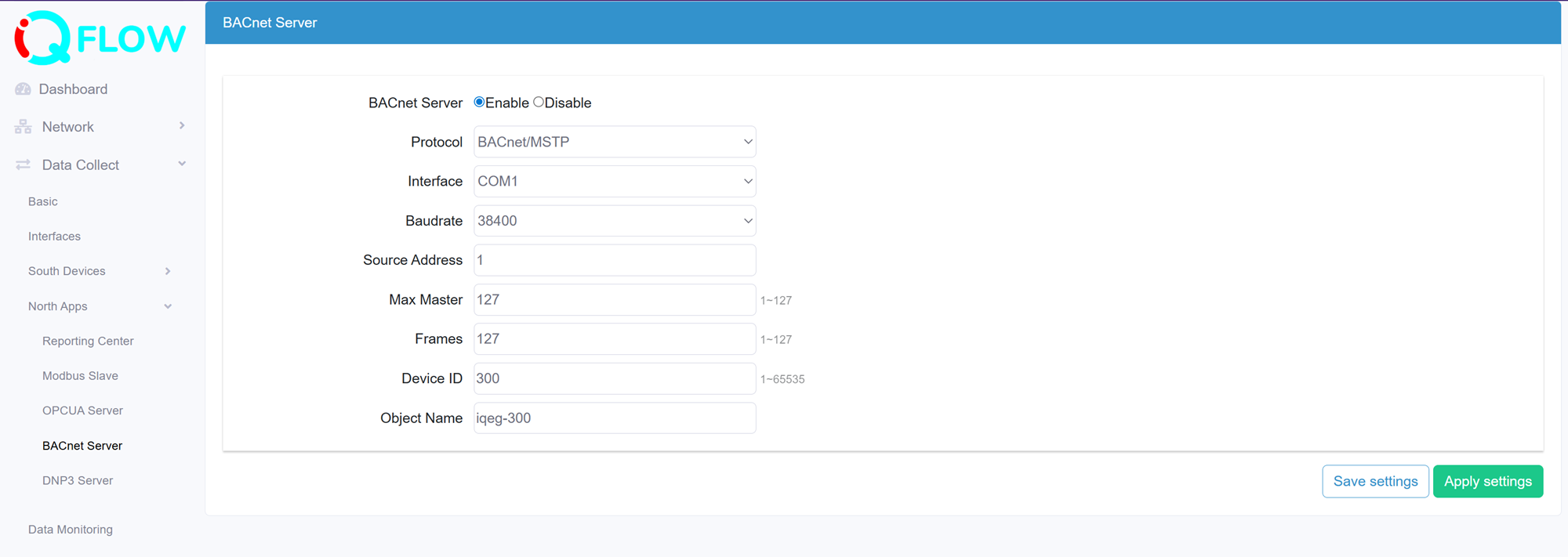Viewport: 1568px width, 557px height.
Task: Click the Max Master input field
Action: click(615, 299)
